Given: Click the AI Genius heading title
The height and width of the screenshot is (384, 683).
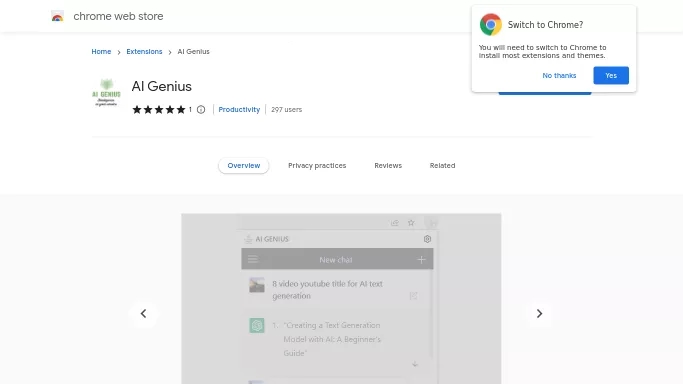Looking at the screenshot, I should tap(162, 86).
